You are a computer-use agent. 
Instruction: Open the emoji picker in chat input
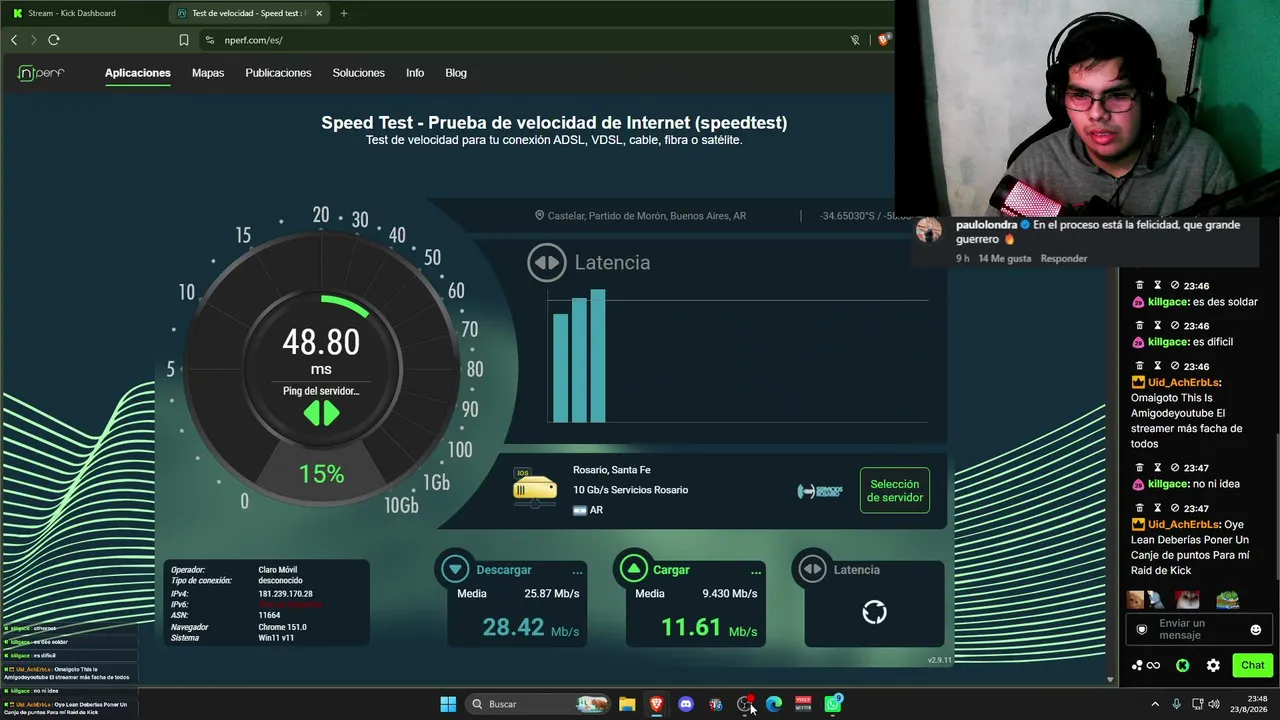[1256, 630]
